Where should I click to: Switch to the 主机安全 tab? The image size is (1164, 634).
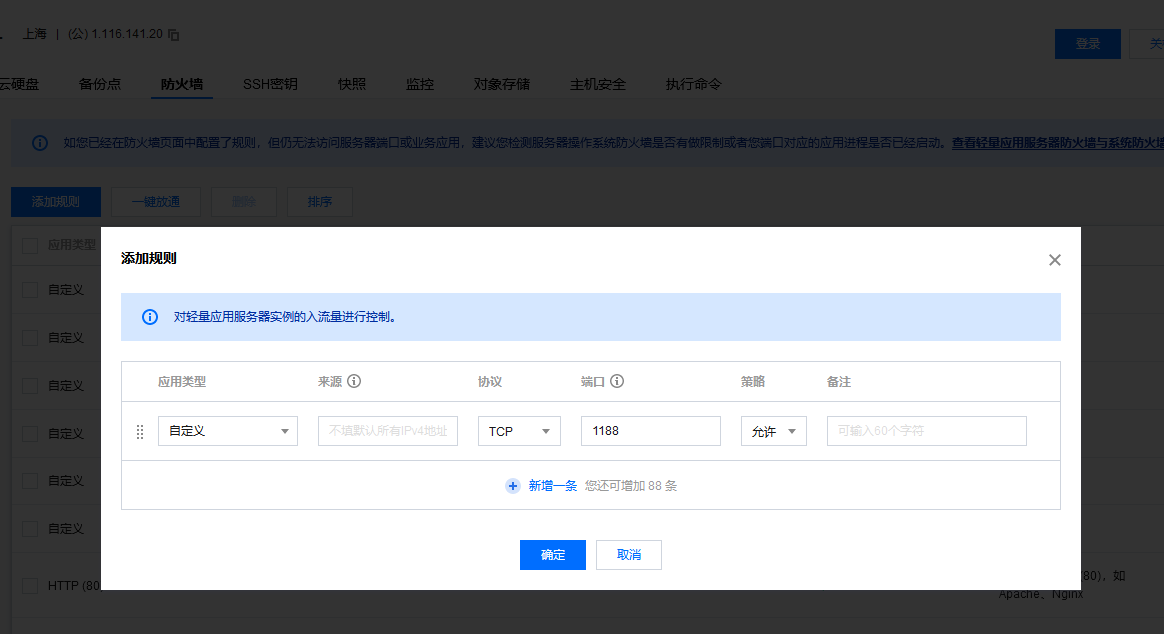[598, 84]
